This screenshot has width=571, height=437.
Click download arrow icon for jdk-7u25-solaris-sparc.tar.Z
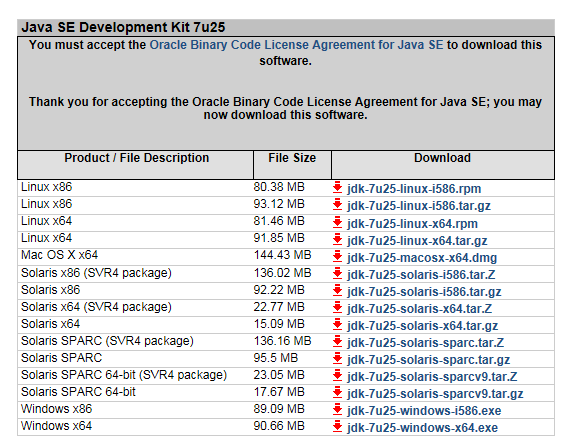pos(338,342)
